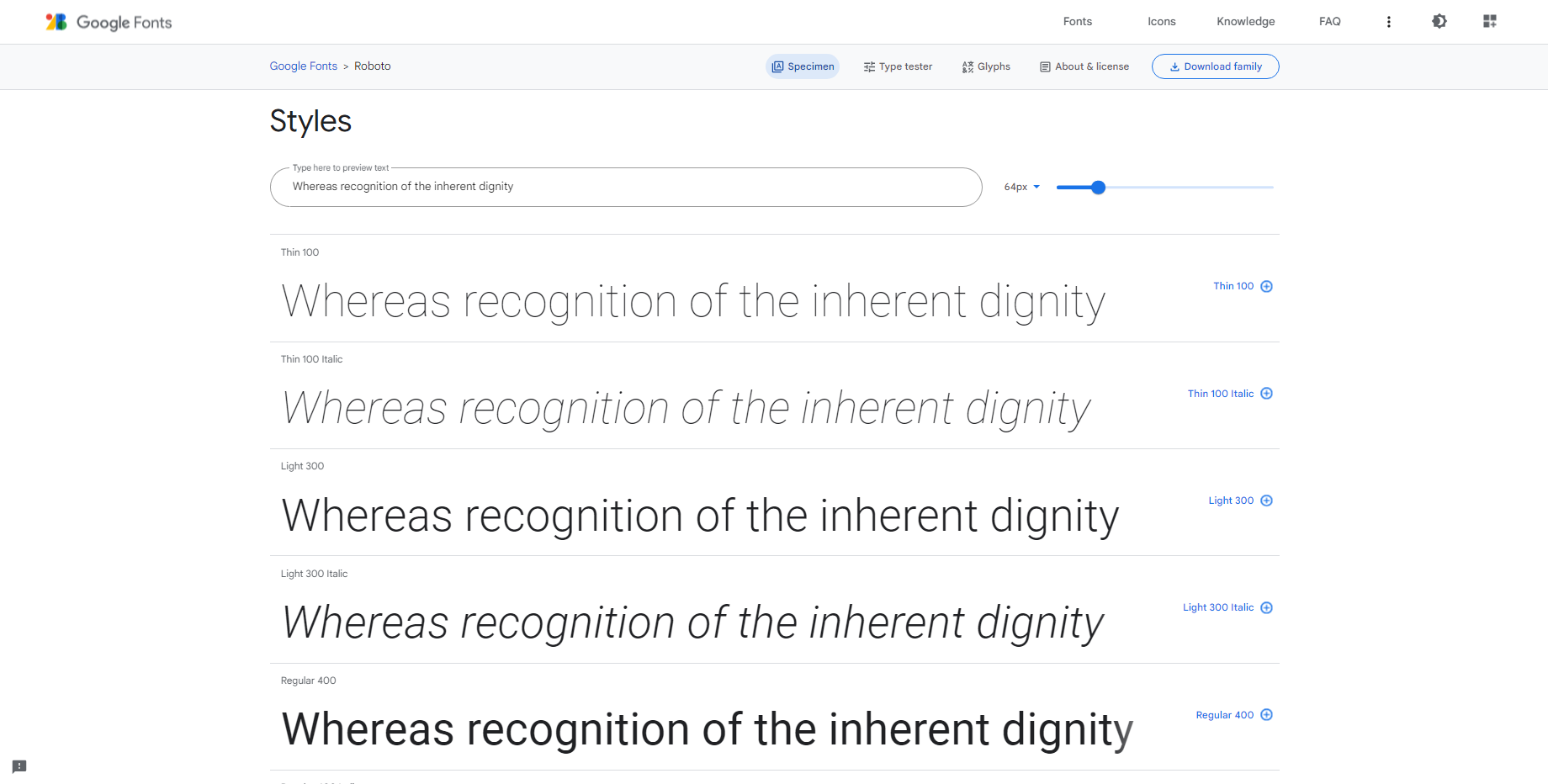Add Light 300 Italic via plus icon

coord(1266,608)
